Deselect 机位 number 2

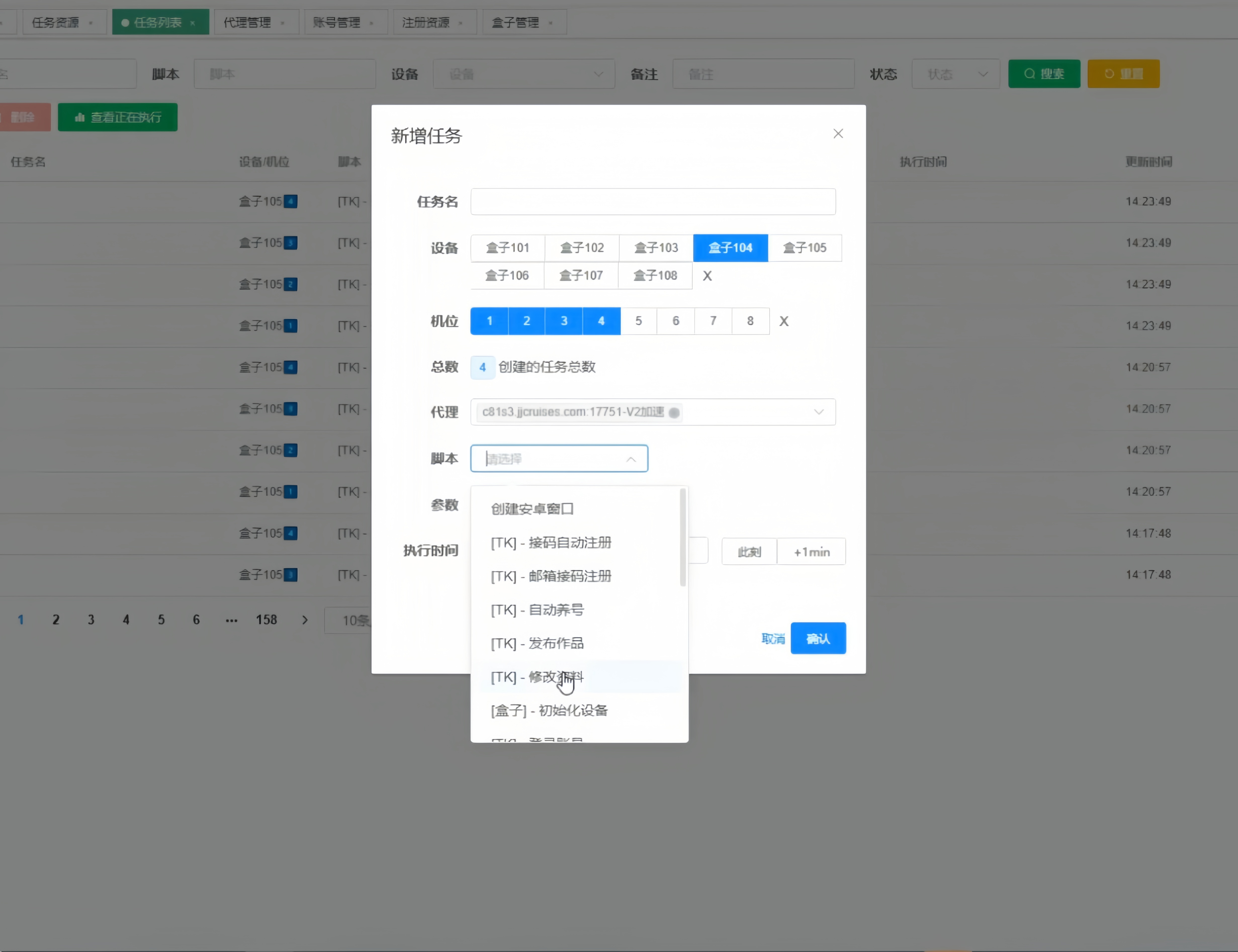click(x=527, y=321)
